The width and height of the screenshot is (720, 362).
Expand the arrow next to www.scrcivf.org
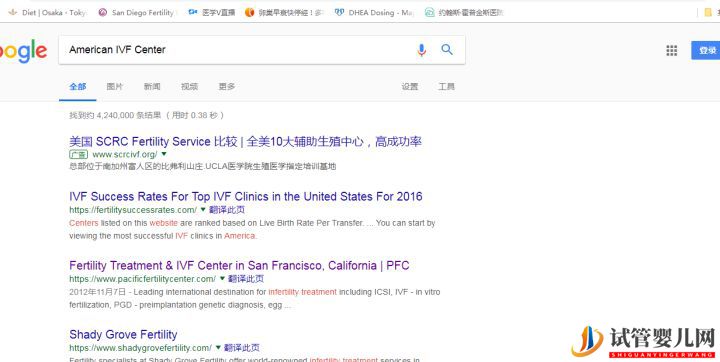click(164, 154)
